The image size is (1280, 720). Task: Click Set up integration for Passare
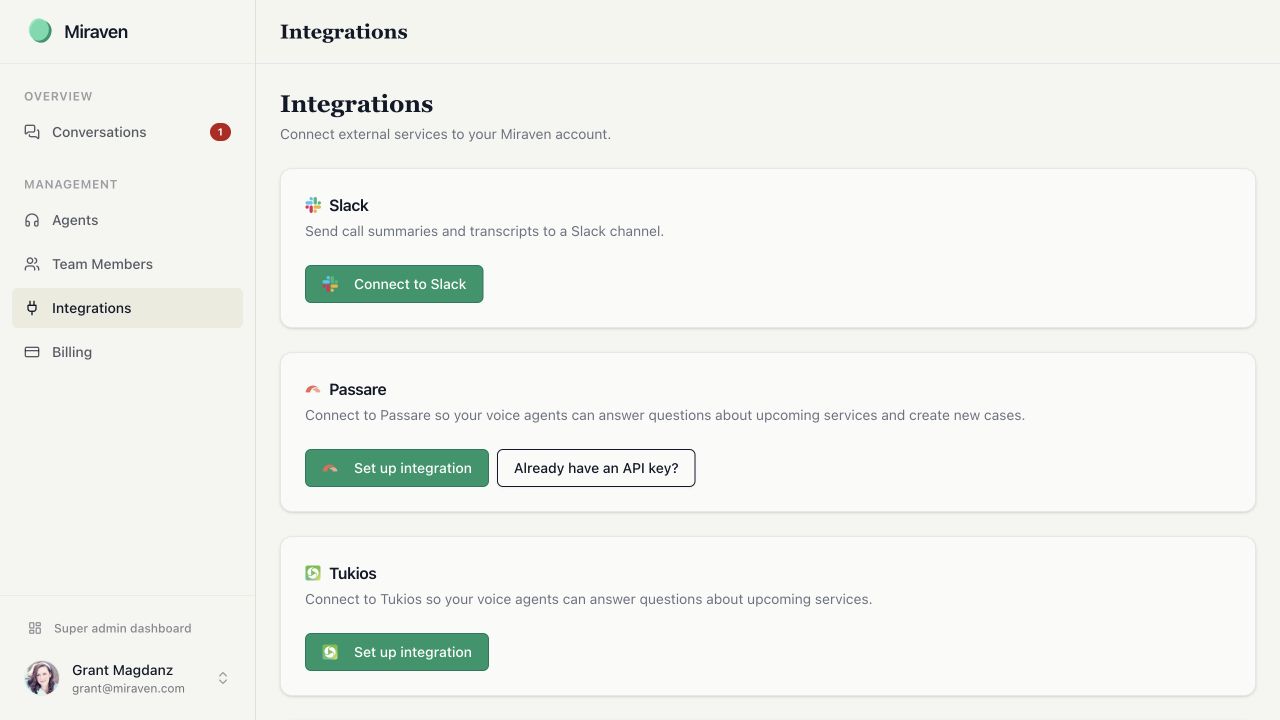(397, 468)
